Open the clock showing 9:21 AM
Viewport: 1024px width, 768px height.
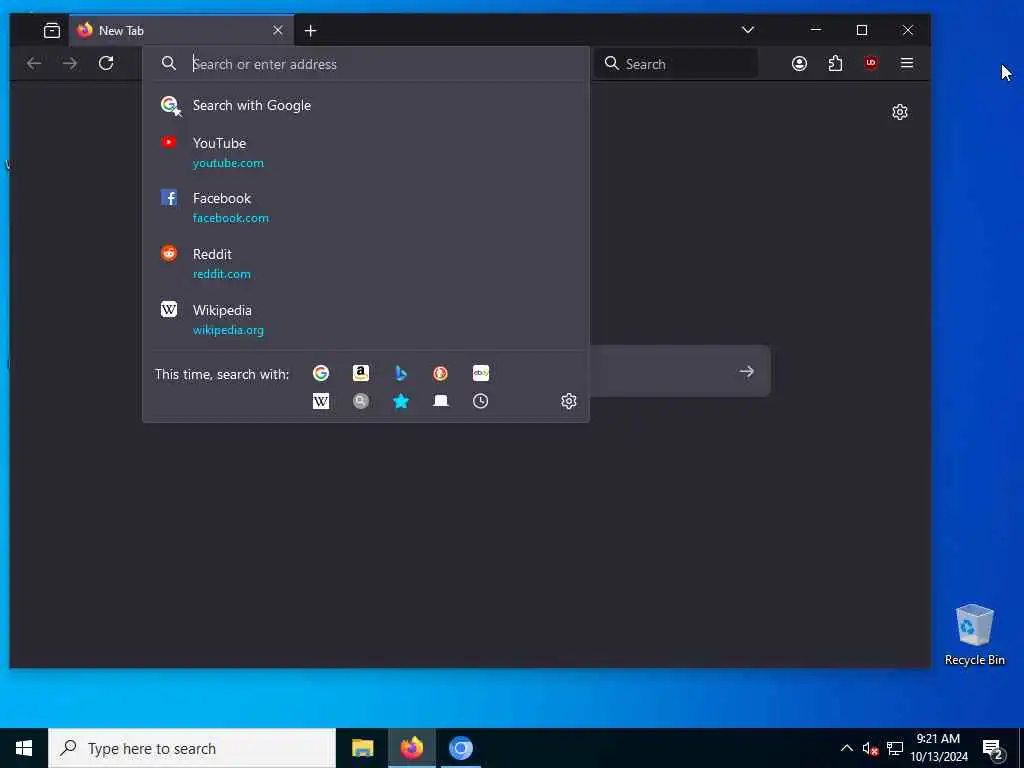click(938, 748)
